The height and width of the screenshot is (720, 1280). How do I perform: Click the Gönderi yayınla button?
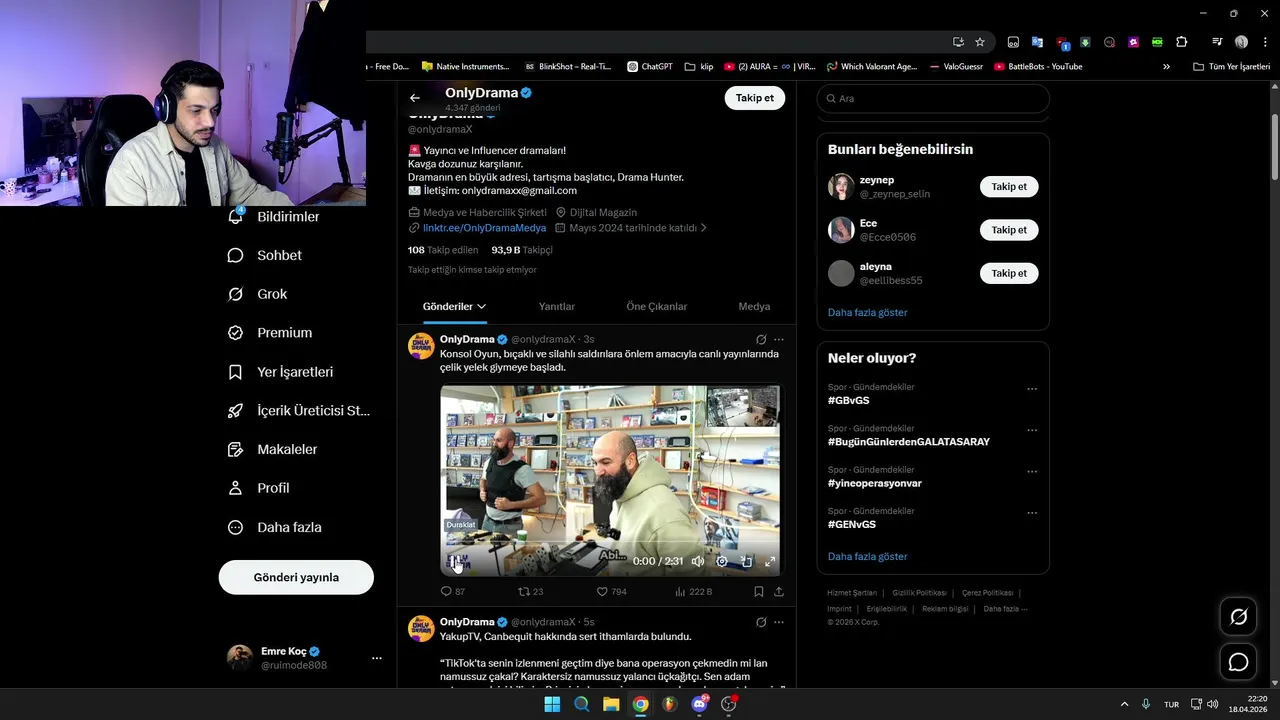296,577
